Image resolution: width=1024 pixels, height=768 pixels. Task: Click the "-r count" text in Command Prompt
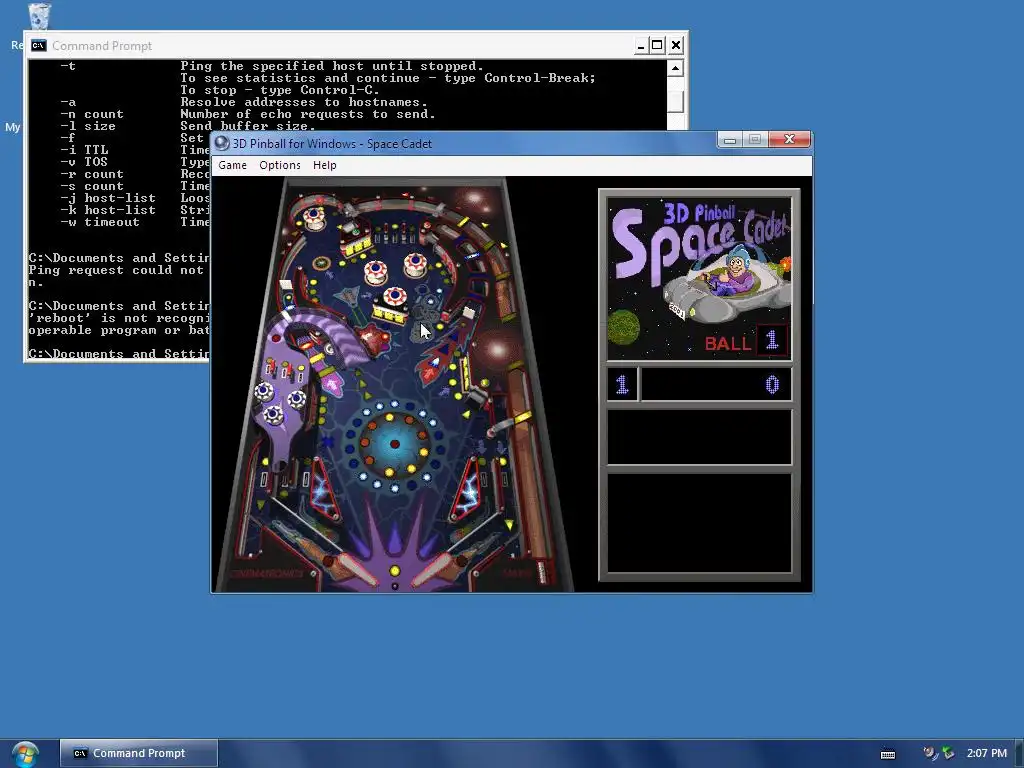pos(92,174)
